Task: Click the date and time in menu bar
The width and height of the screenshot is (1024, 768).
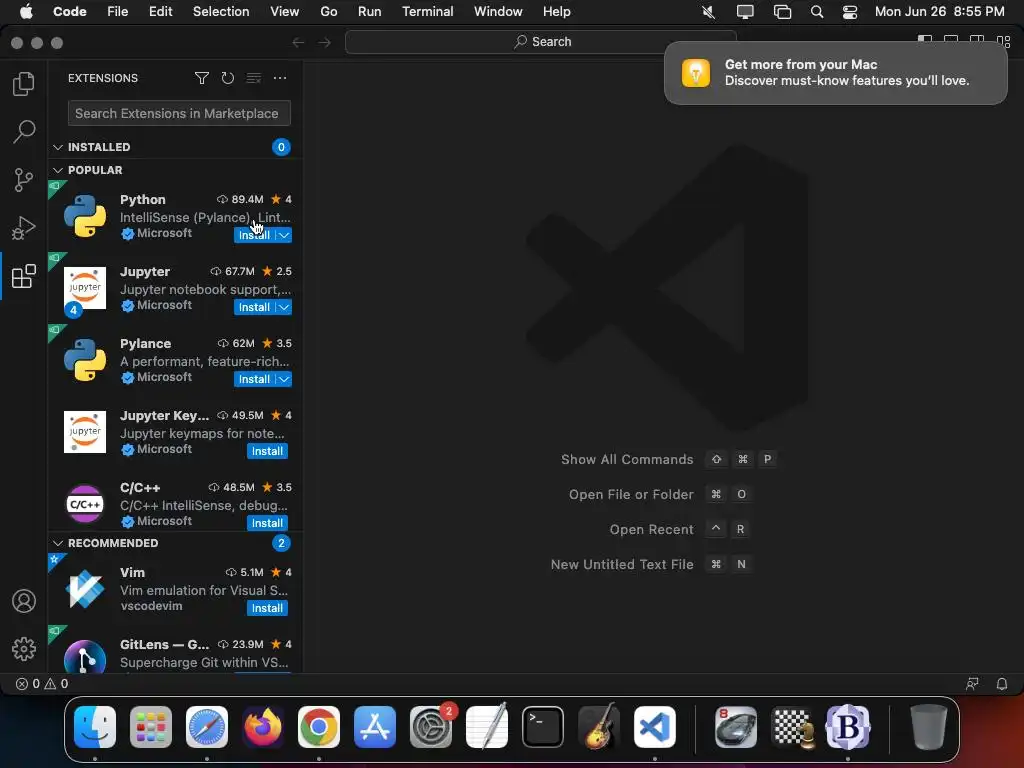Action: [939, 12]
